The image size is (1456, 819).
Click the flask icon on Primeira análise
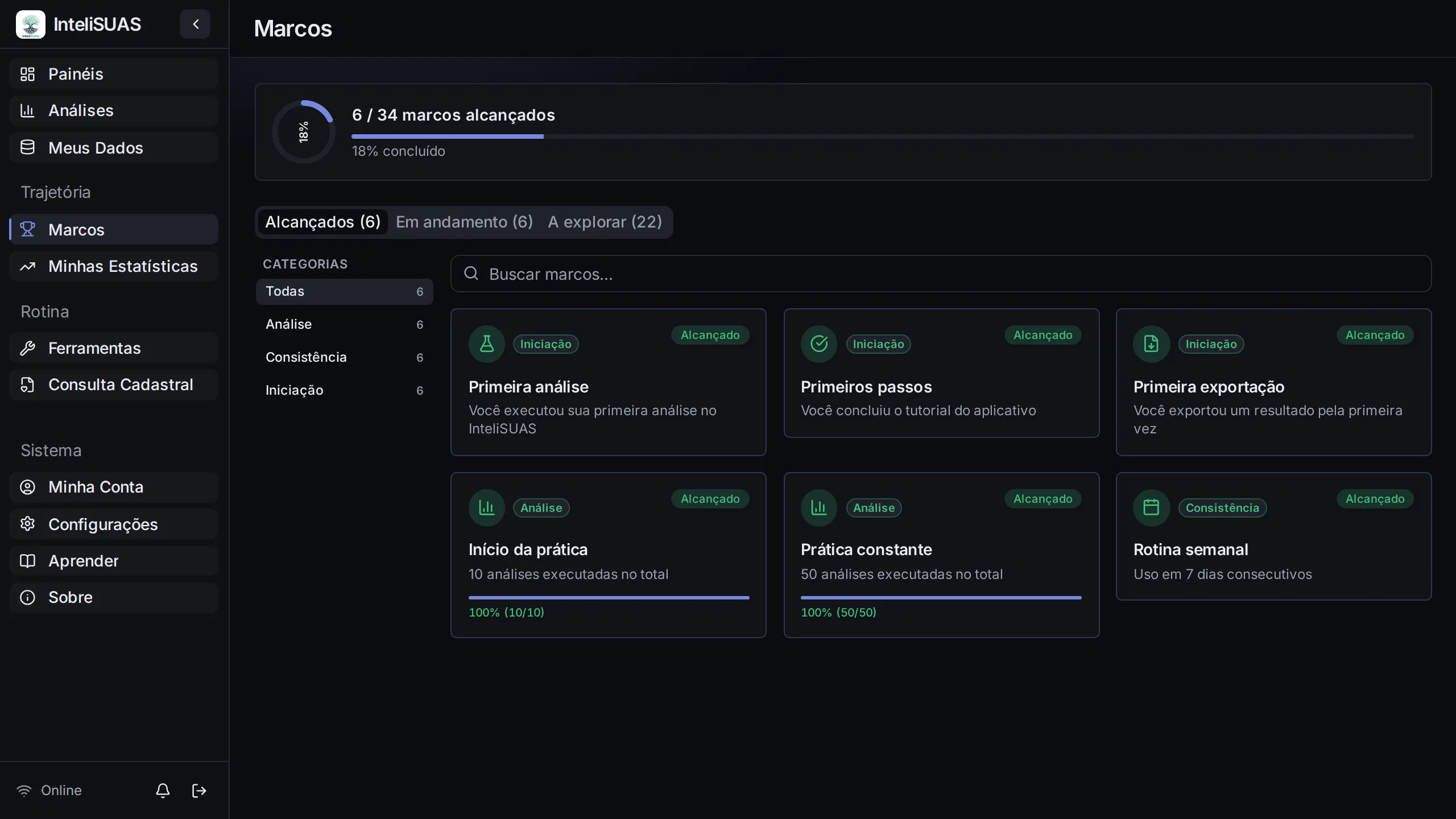pyautogui.click(x=487, y=344)
